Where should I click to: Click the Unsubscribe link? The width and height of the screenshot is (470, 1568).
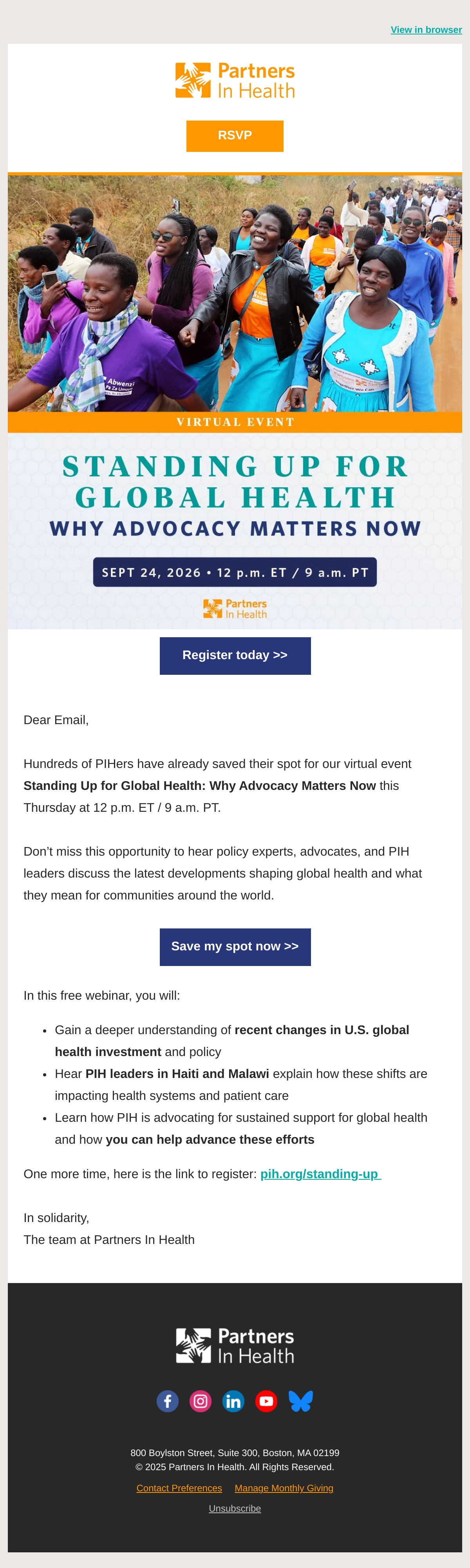235,1509
